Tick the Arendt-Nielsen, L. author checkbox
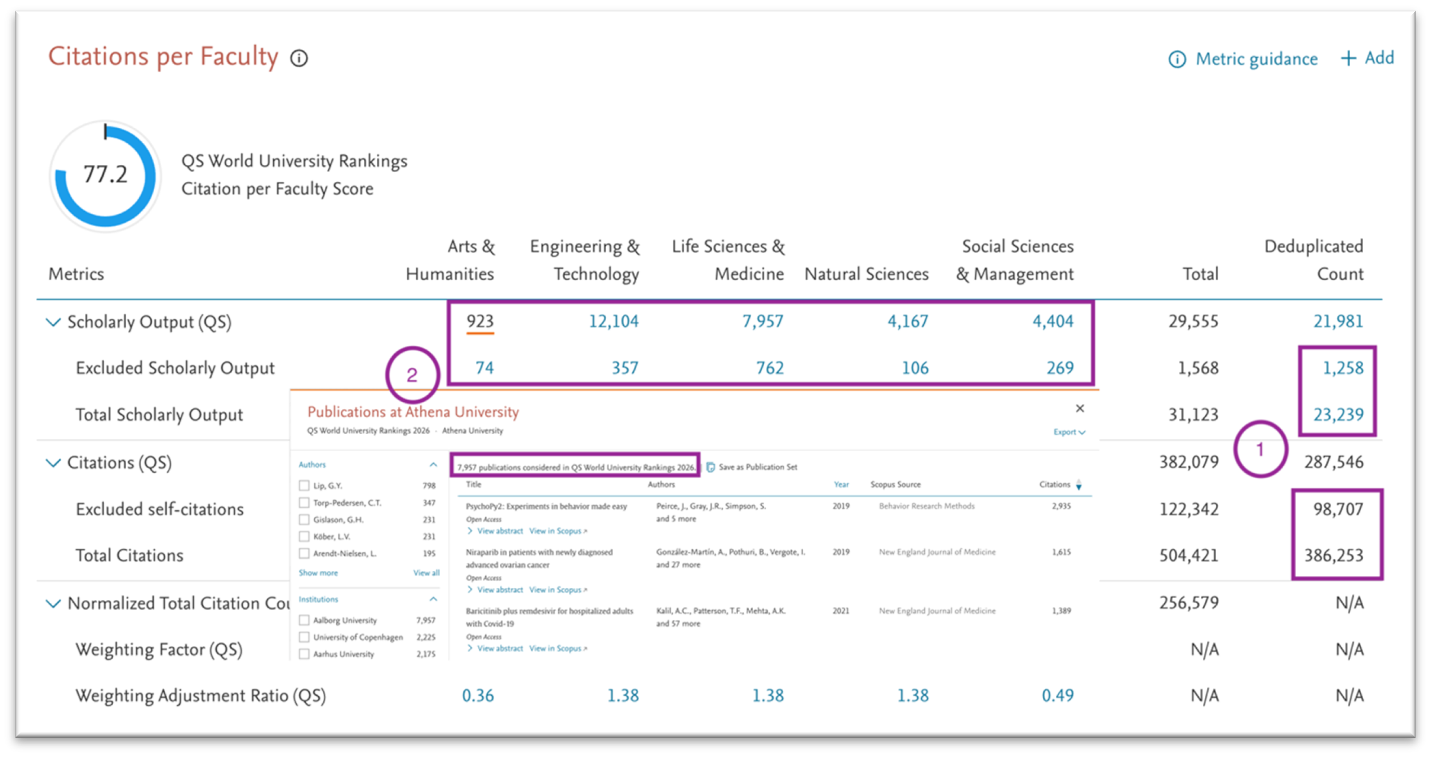 tap(304, 554)
